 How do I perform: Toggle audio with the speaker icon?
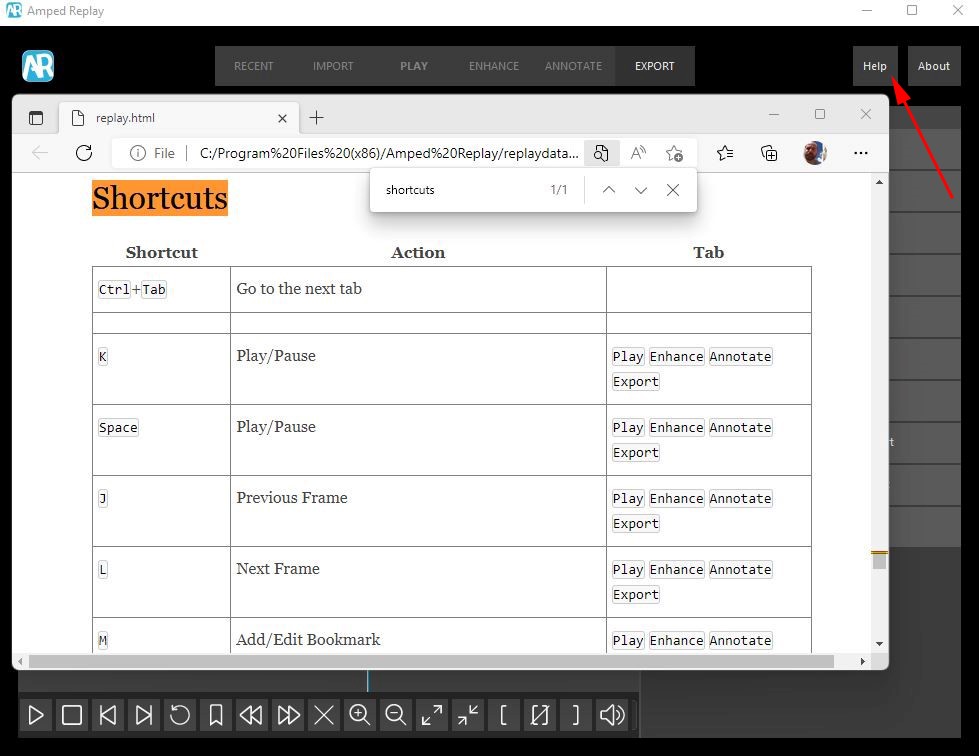pyautogui.click(x=611, y=715)
